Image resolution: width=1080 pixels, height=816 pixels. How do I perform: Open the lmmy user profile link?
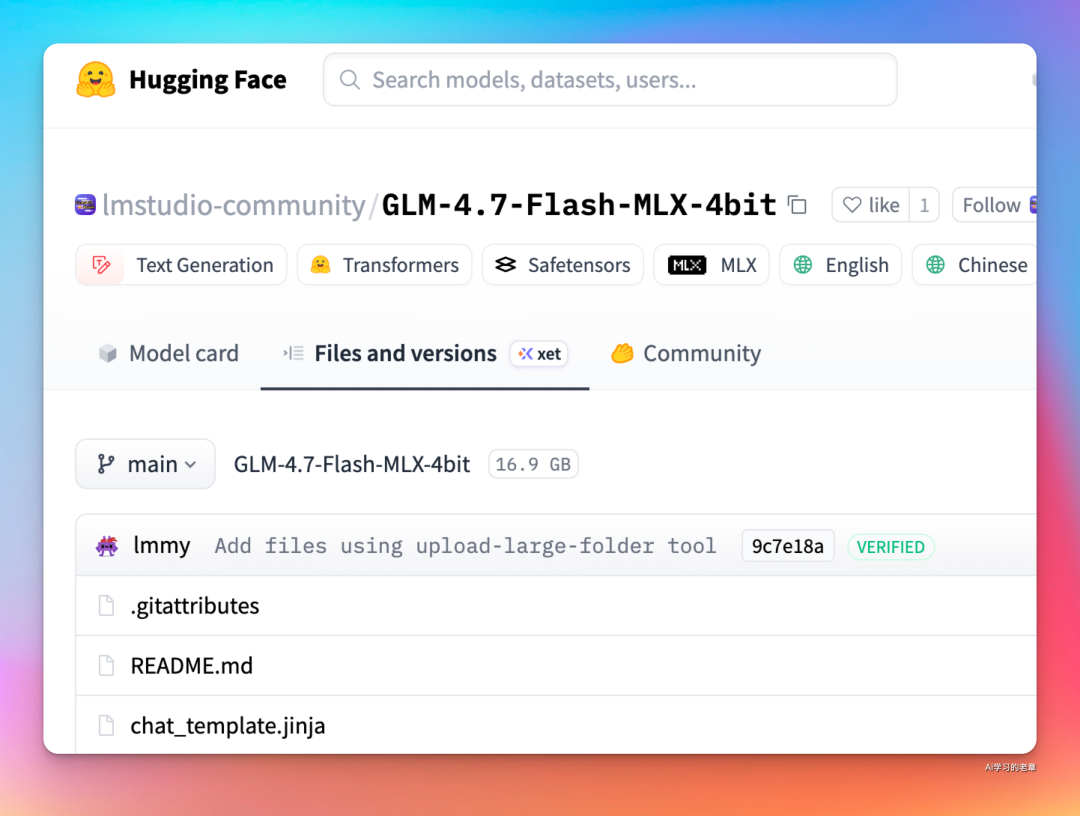162,545
